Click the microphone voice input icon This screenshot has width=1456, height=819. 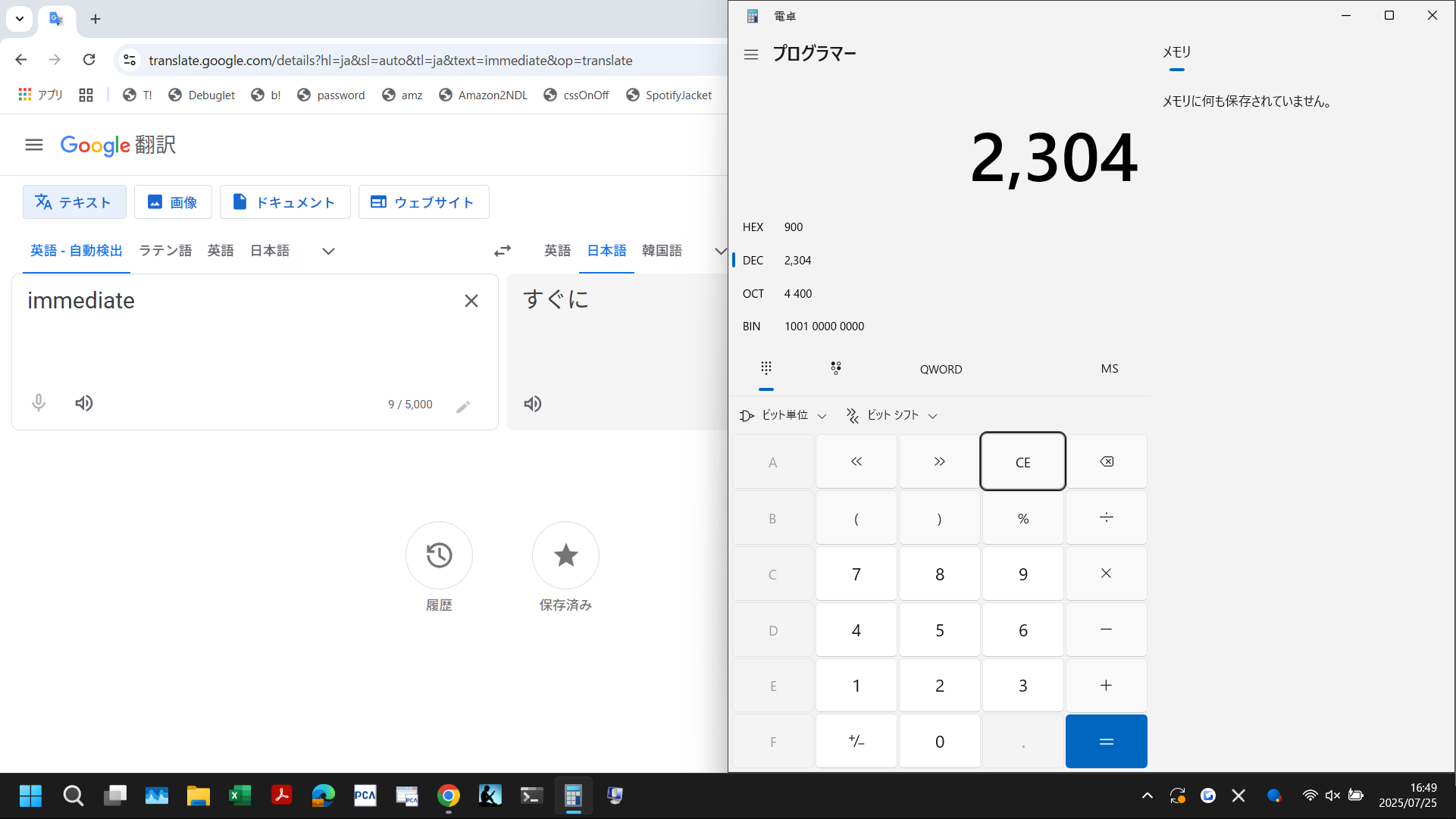click(39, 403)
